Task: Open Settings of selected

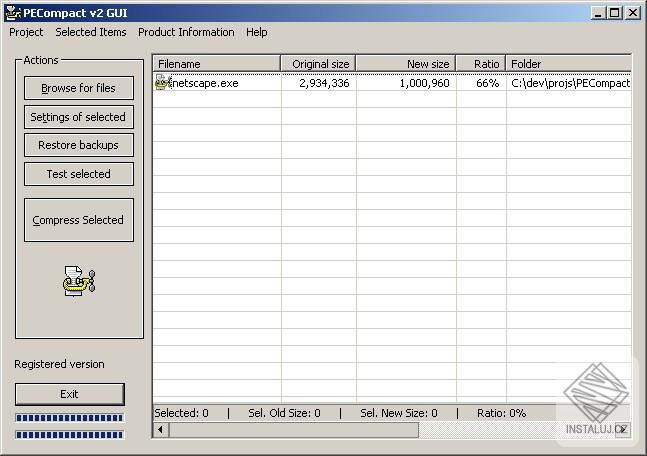Action: 79,117
